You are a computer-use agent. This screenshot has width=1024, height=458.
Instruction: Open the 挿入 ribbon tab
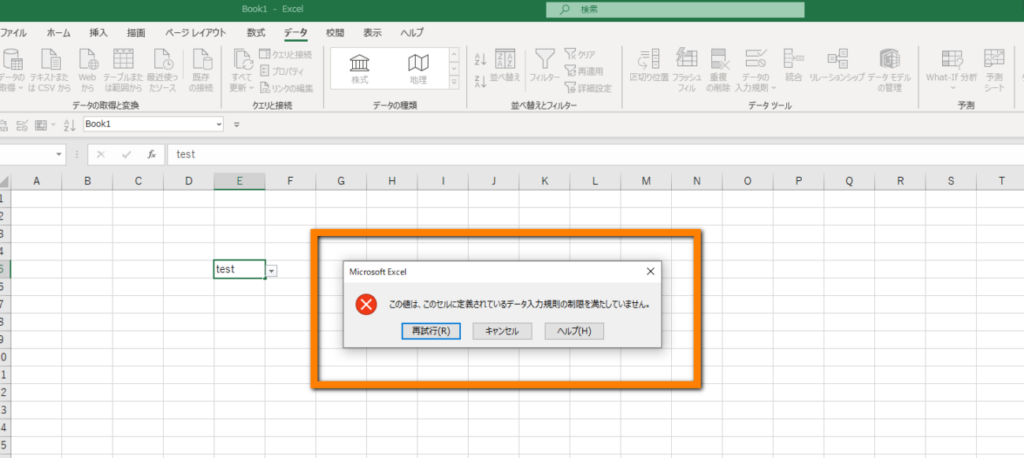point(99,33)
